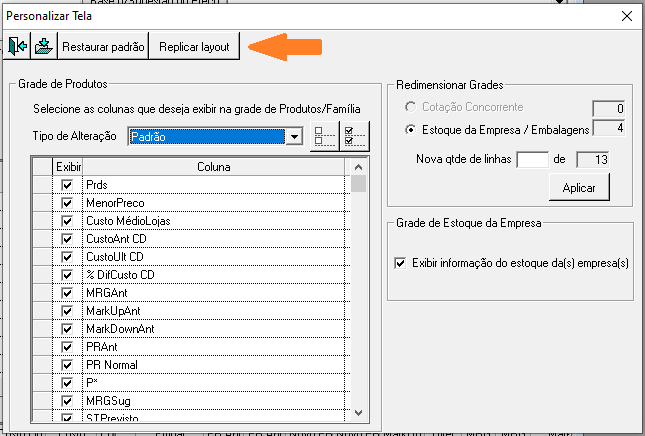This screenshot has width=645, height=436.
Task: Click Restaurar padrão button
Action: tap(103, 46)
